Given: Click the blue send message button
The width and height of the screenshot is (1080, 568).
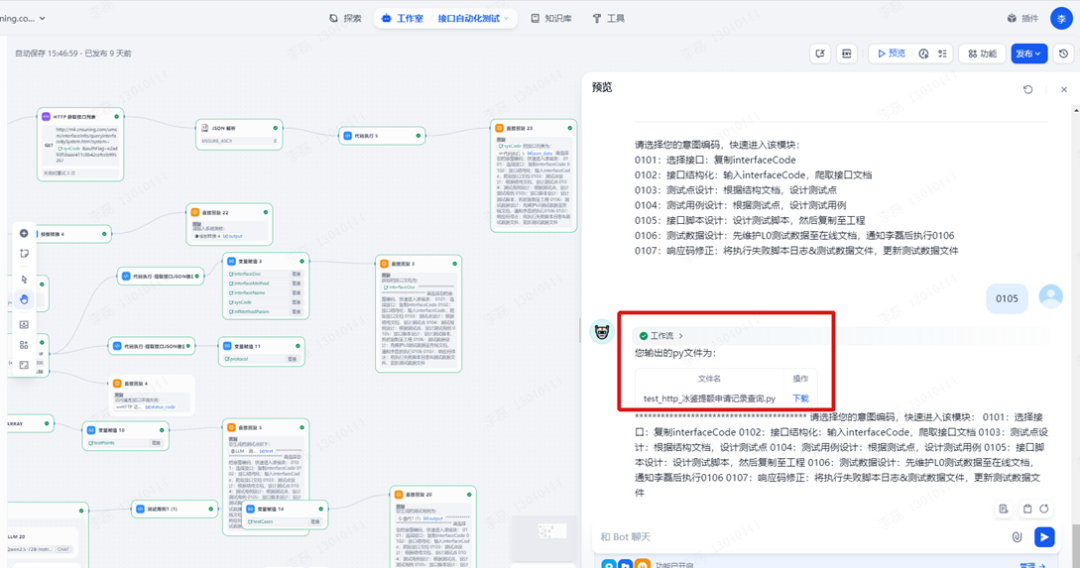Looking at the screenshot, I should 1044,537.
